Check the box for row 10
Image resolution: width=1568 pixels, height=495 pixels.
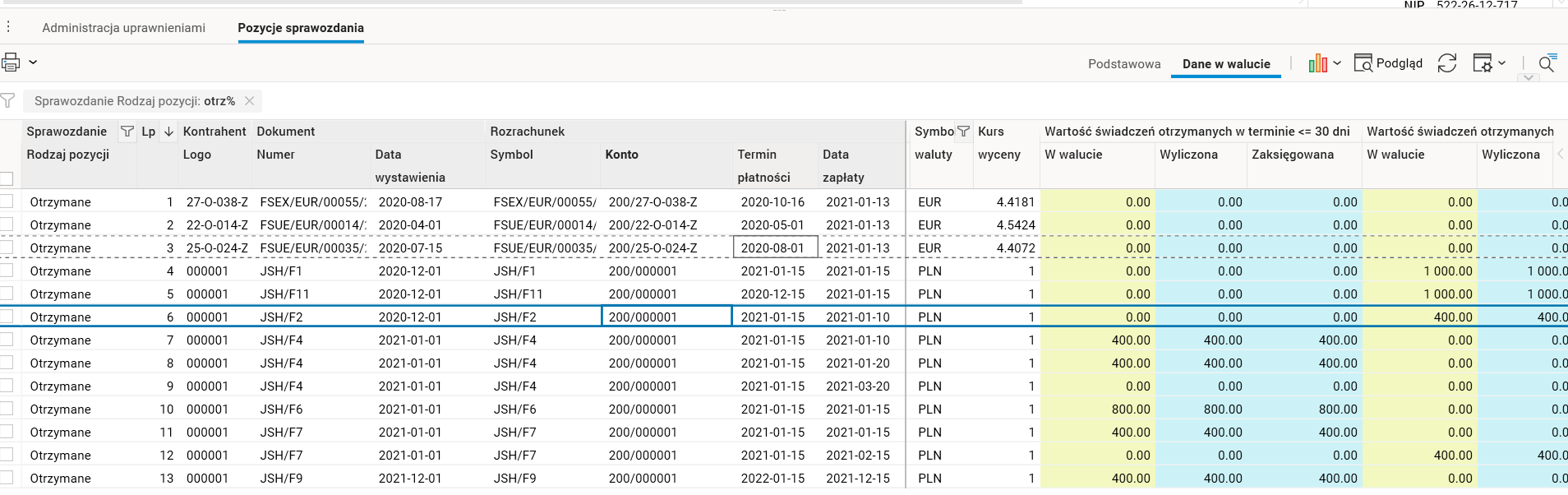(x=7, y=409)
